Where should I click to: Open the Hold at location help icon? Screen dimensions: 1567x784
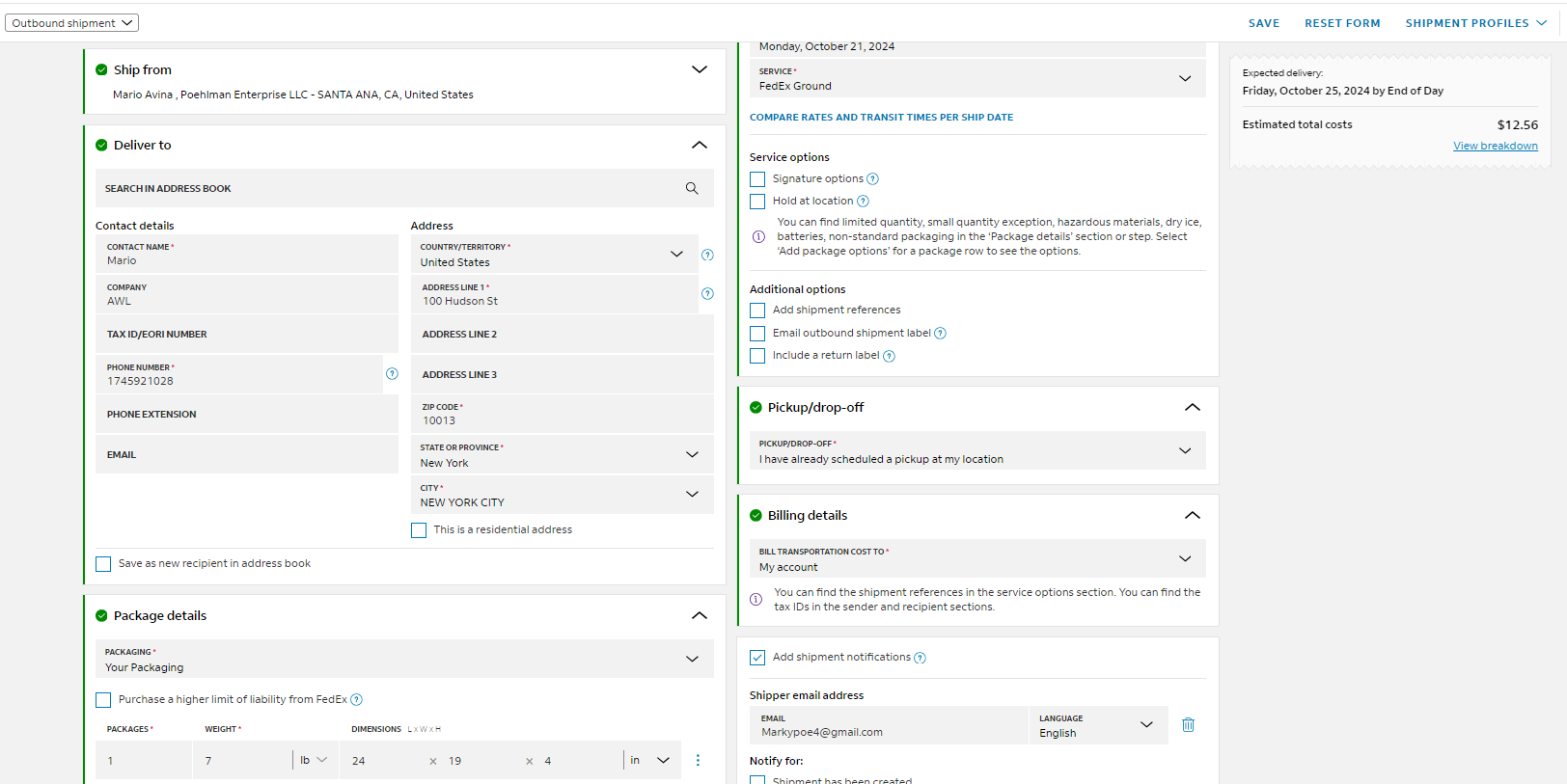pyautogui.click(x=863, y=201)
